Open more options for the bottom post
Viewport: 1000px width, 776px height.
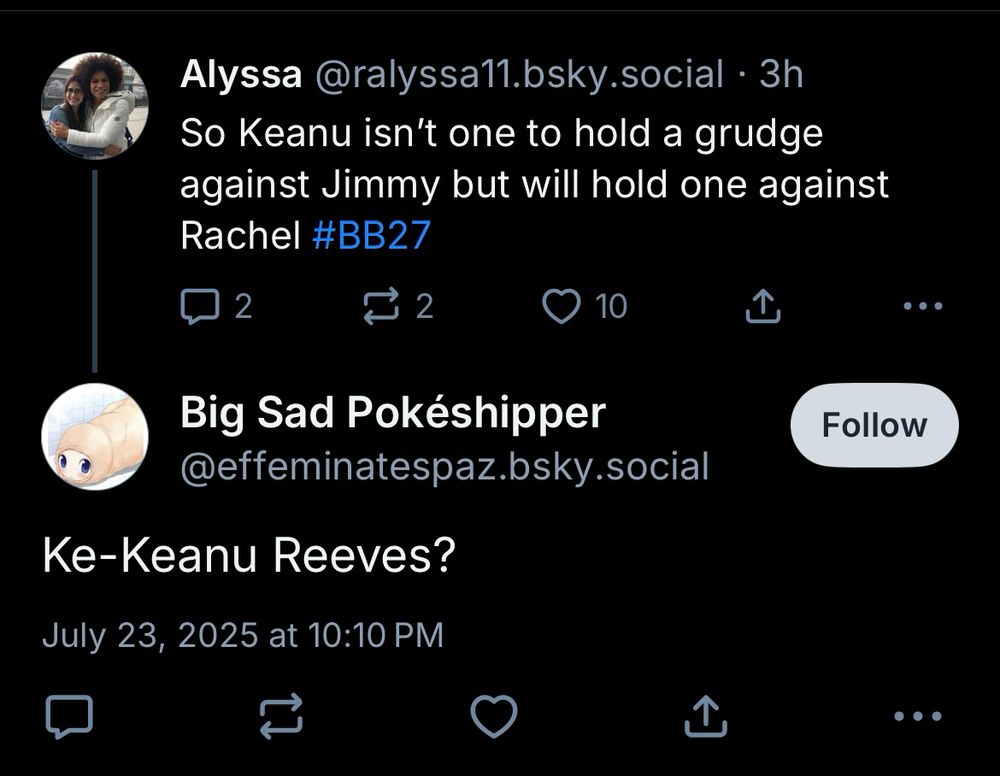click(917, 715)
